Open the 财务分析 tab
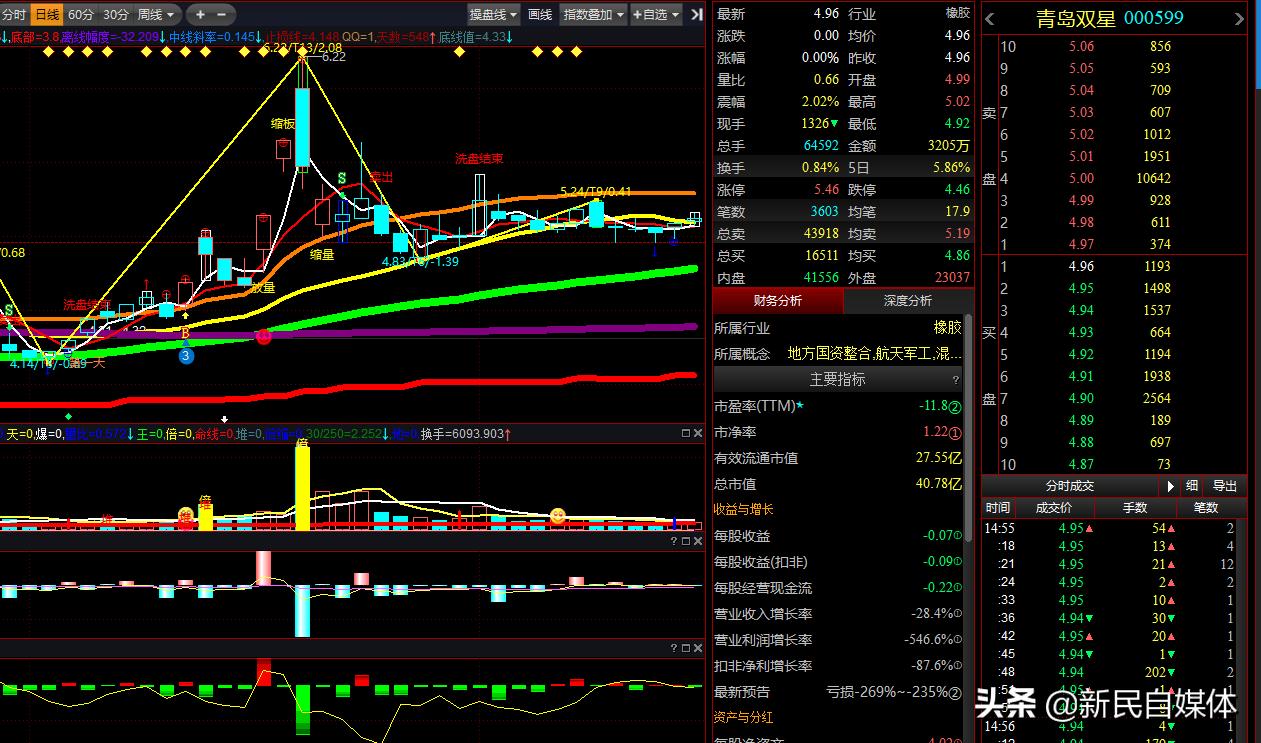This screenshot has width=1261, height=743. point(778,301)
